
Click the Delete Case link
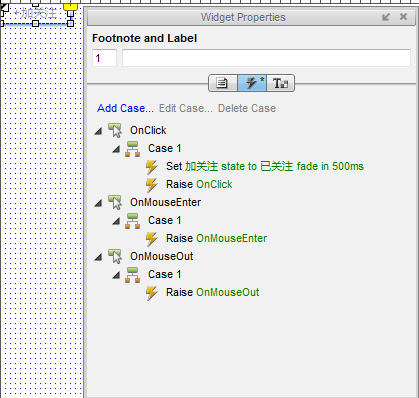247,108
